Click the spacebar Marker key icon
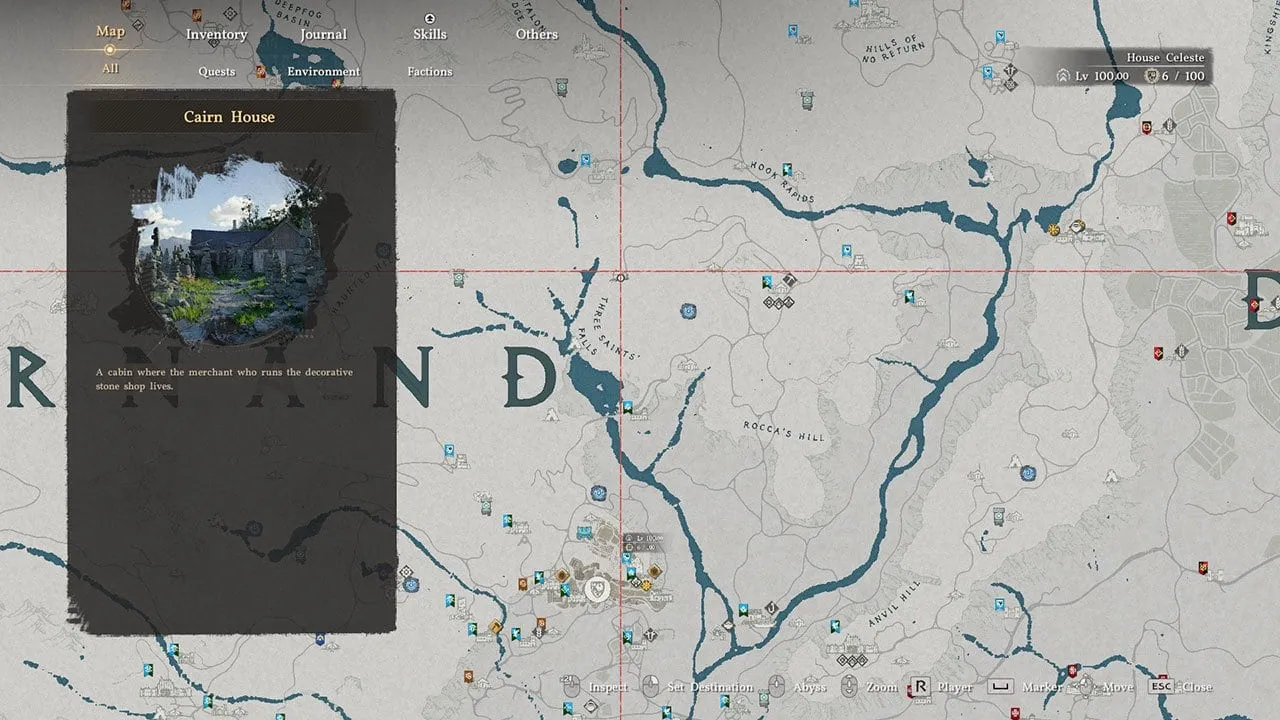The width and height of the screenshot is (1280, 720). tap(1001, 687)
